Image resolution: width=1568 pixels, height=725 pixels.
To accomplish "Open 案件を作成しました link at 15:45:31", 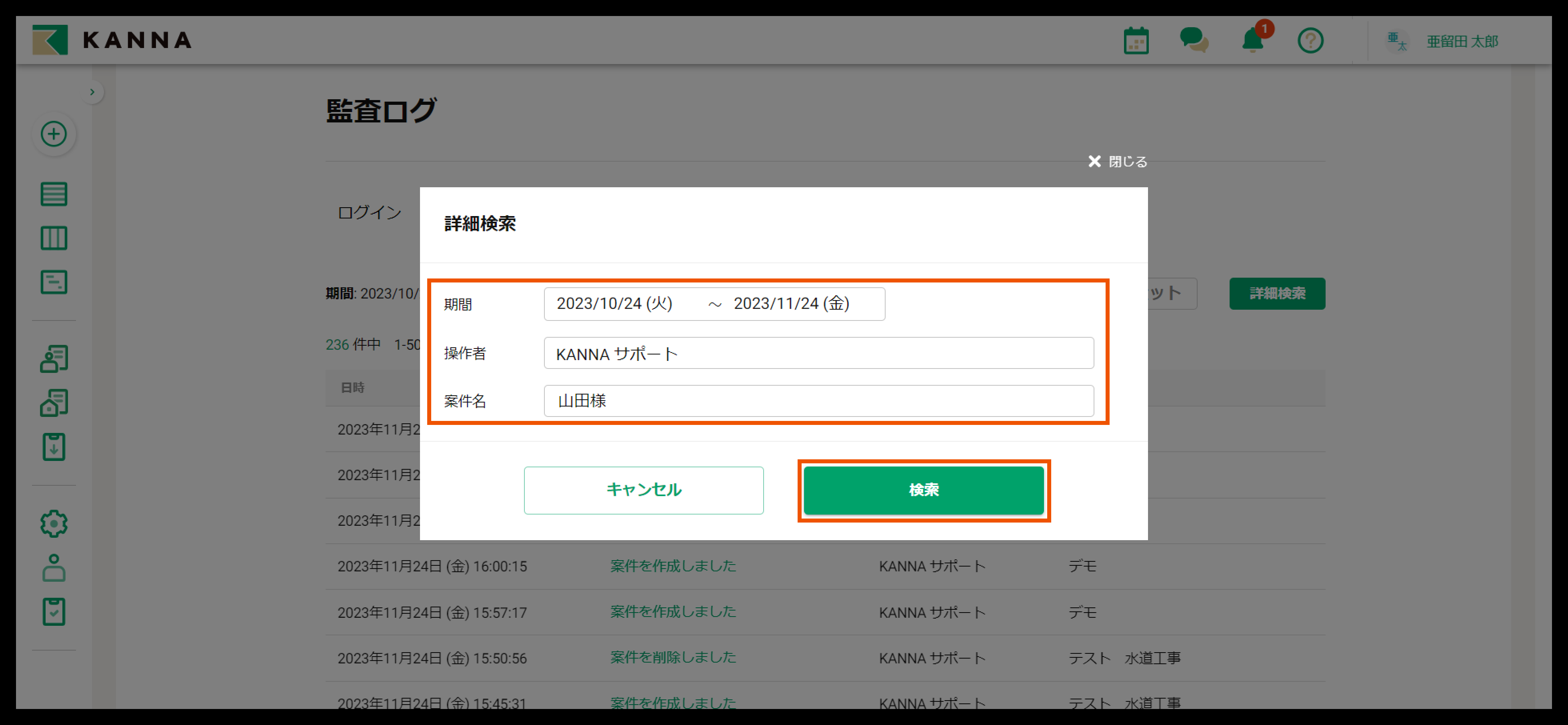I will tap(673, 703).
